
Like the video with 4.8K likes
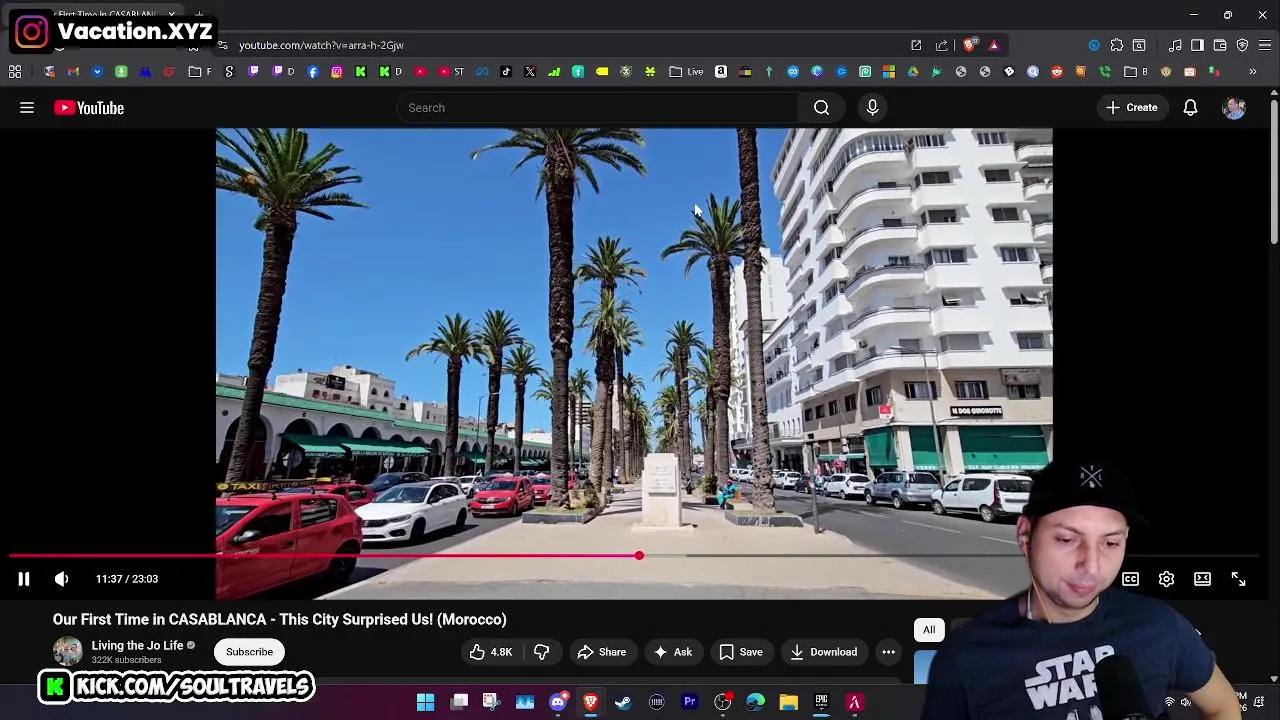(x=490, y=652)
